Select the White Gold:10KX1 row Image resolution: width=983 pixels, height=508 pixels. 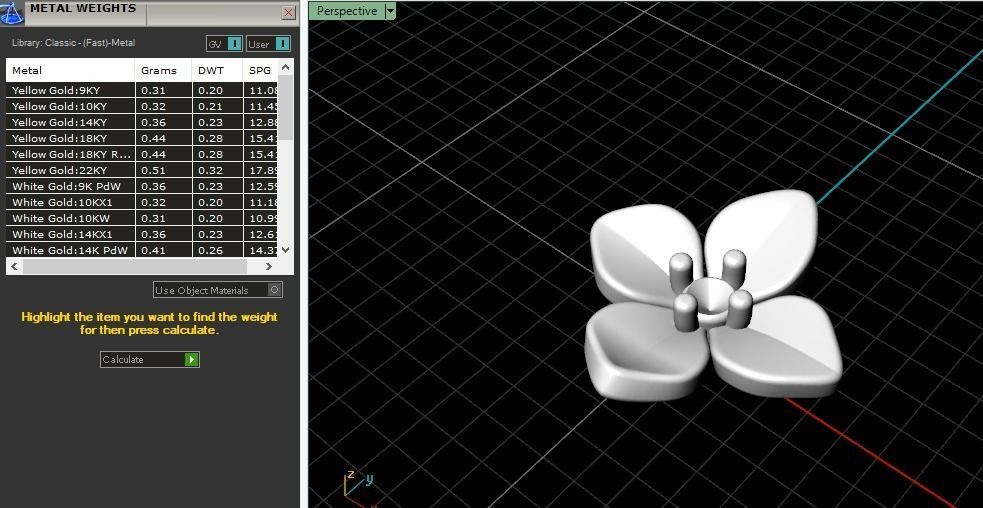[142, 202]
